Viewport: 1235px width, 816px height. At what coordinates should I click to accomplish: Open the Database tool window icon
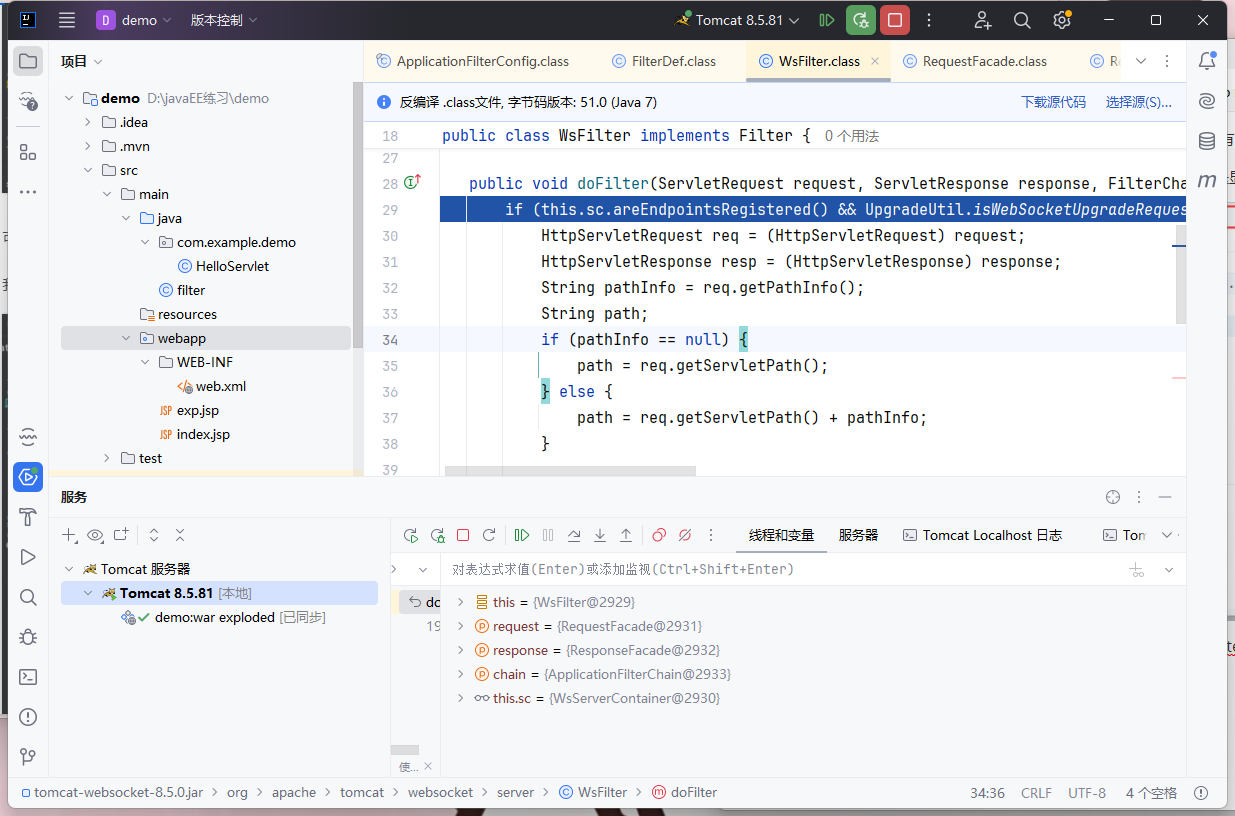point(1207,141)
